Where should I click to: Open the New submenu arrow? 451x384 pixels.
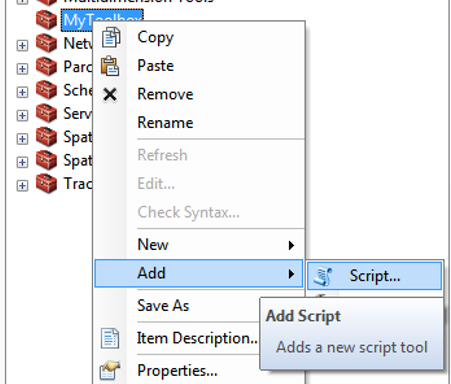(x=291, y=245)
